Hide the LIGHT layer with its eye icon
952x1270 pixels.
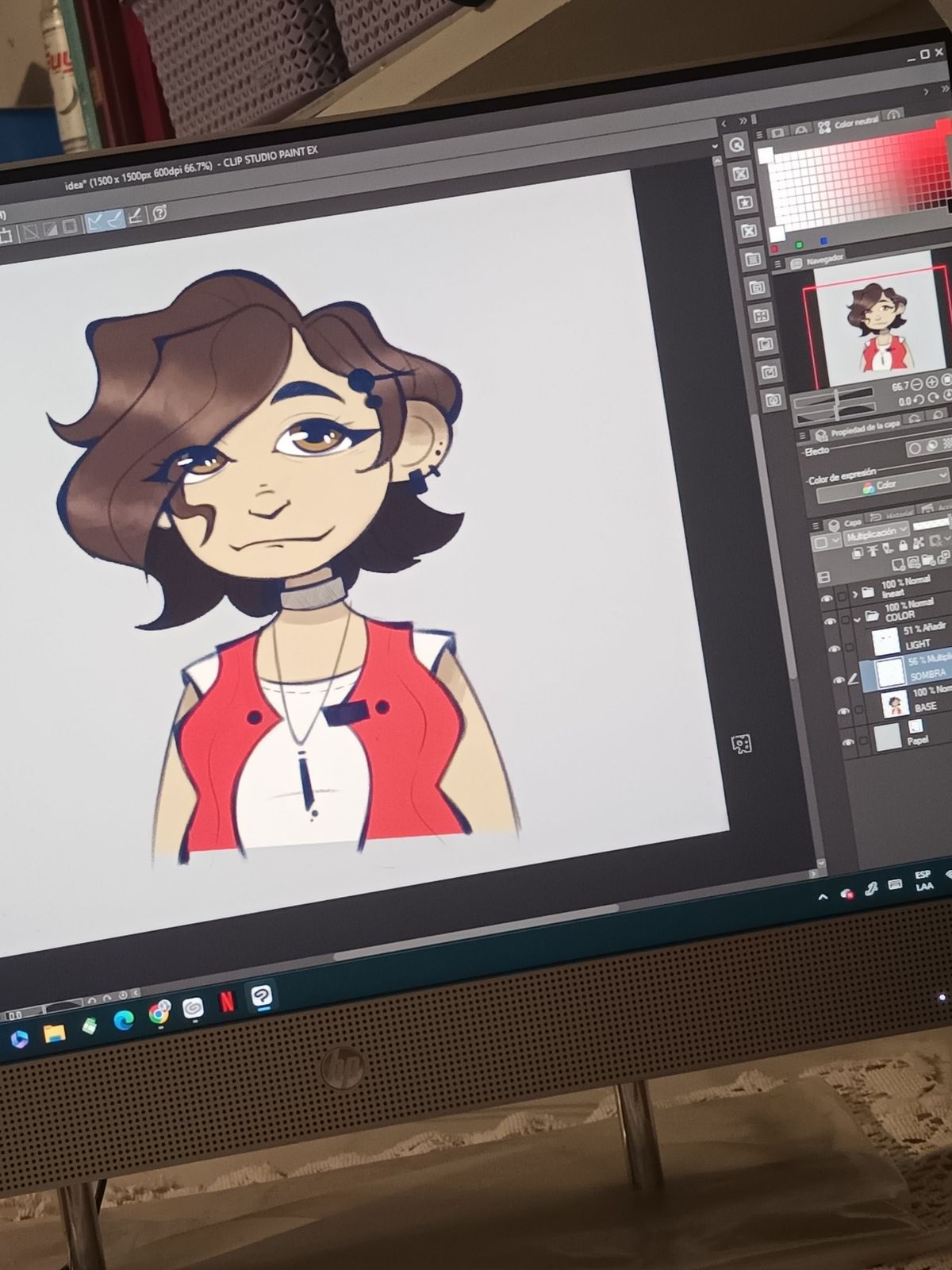[835, 650]
